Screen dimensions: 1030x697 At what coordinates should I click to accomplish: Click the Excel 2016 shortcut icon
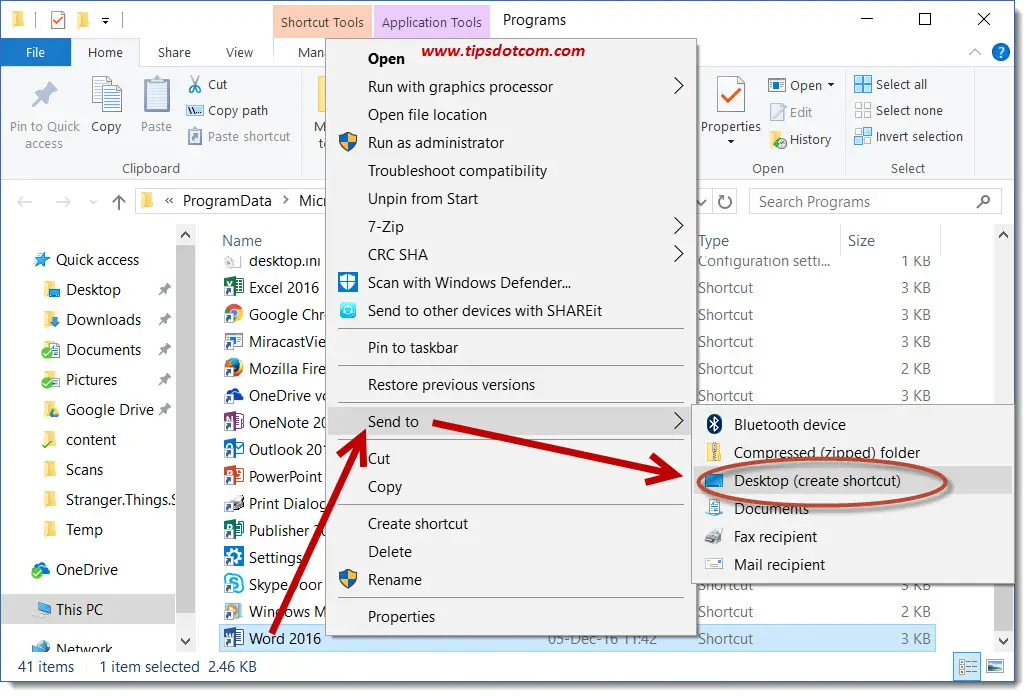pyautogui.click(x=233, y=287)
